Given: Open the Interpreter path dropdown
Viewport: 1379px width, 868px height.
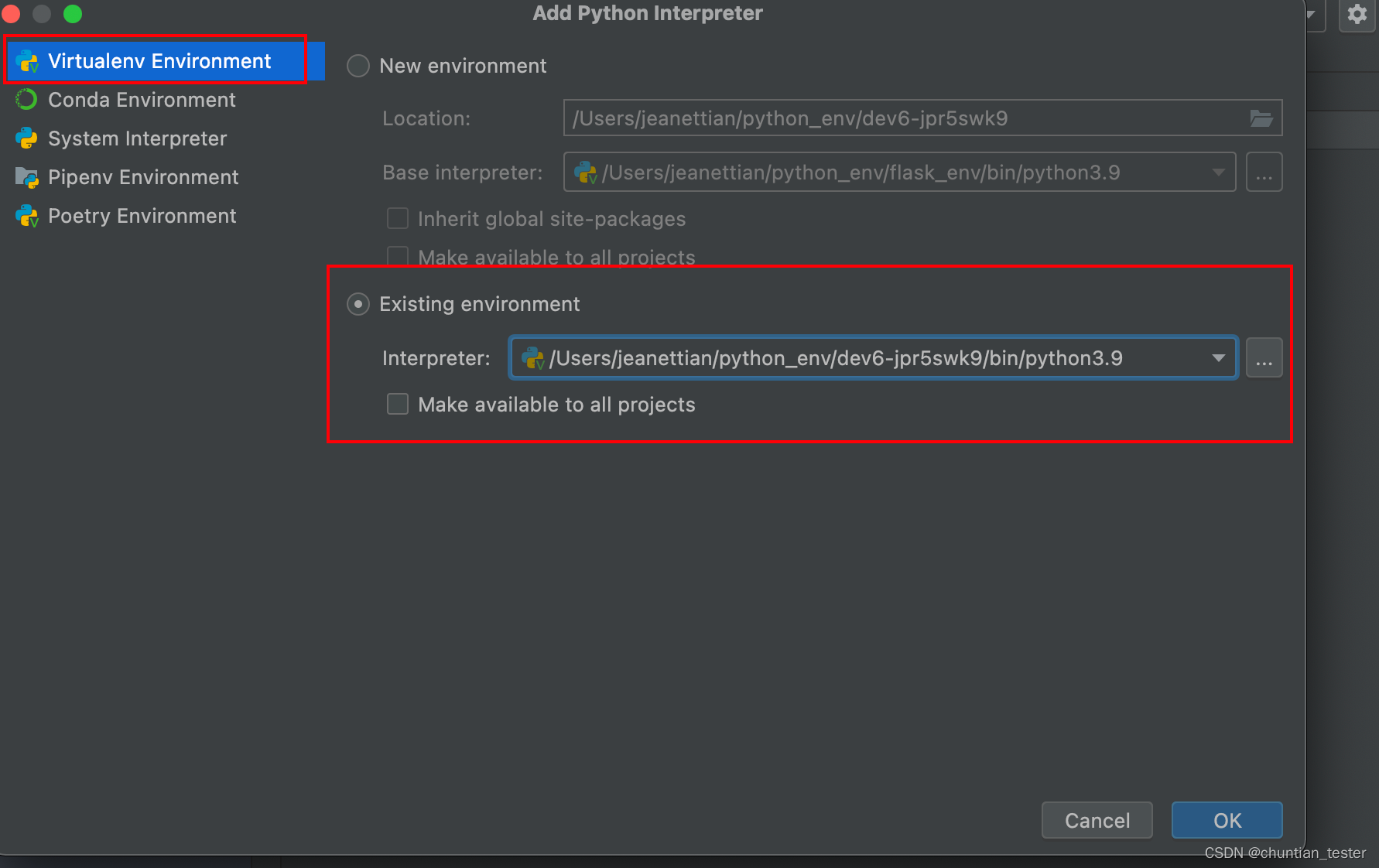Looking at the screenshot, I should tap(1217, 357).
